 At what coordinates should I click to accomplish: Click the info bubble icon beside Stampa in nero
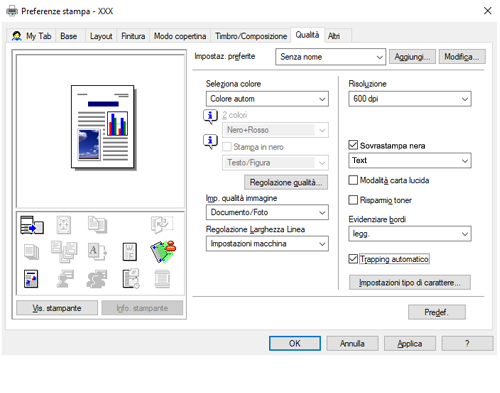(210, 142)
